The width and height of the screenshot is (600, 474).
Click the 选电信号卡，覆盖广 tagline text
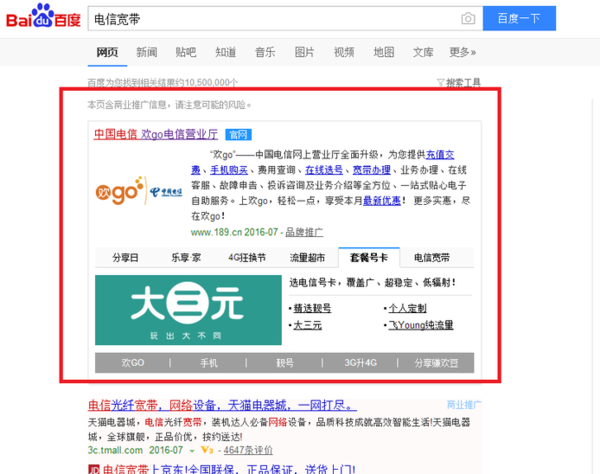click(x=373, y=283)
